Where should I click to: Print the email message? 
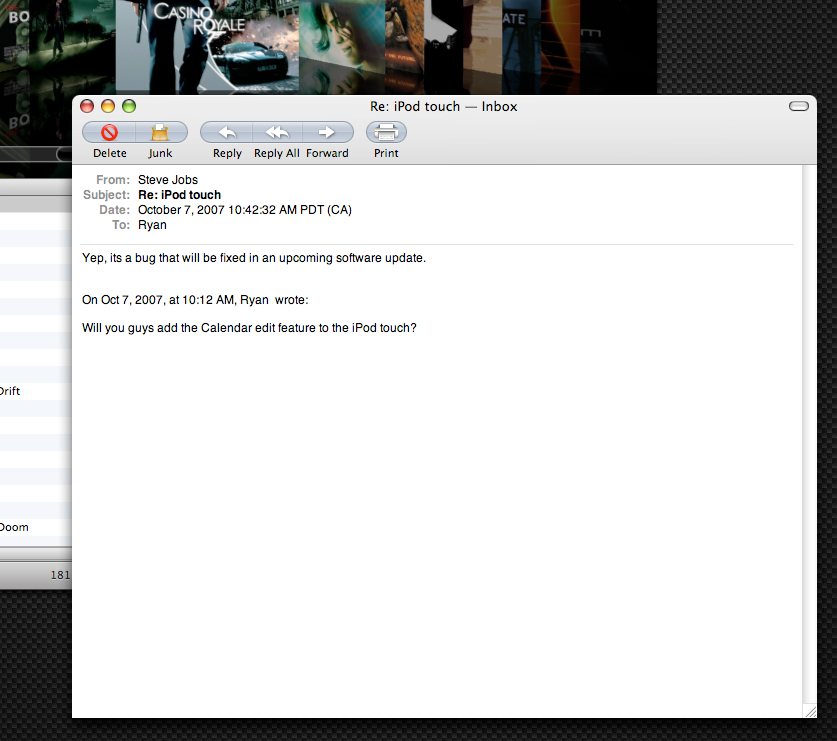click(386, 132)
